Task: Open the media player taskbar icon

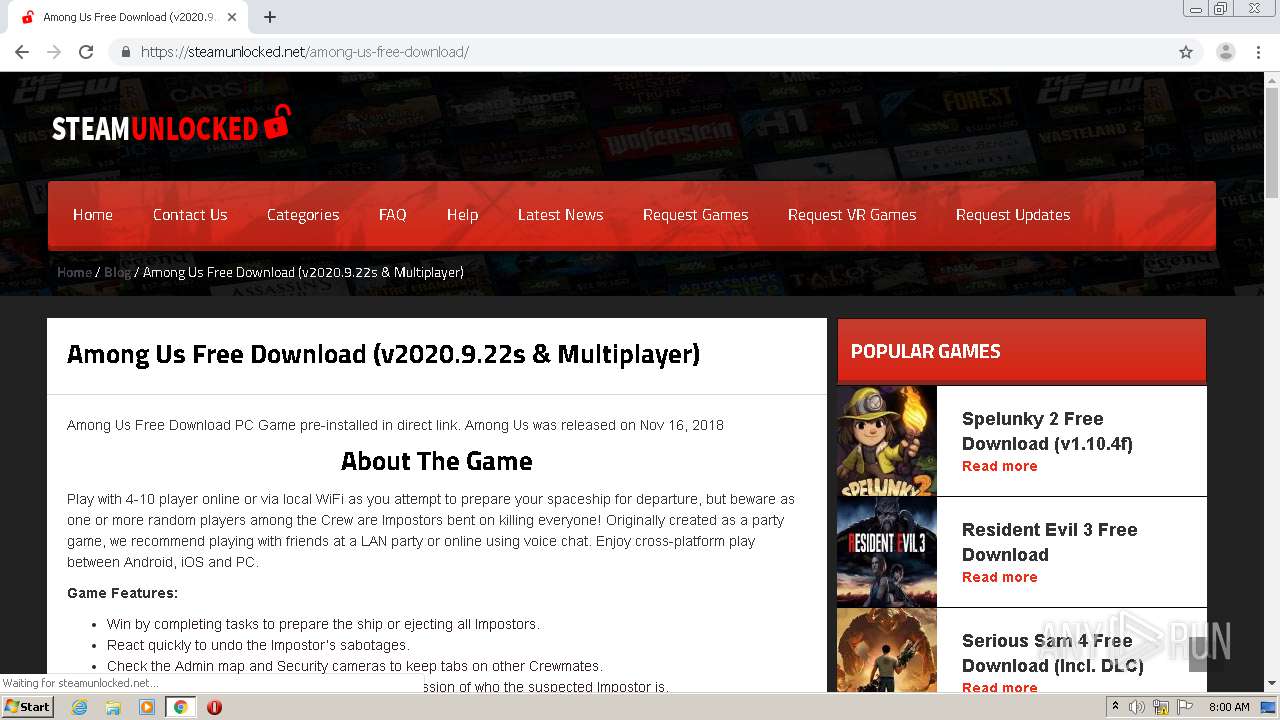Action: point(147,707)
